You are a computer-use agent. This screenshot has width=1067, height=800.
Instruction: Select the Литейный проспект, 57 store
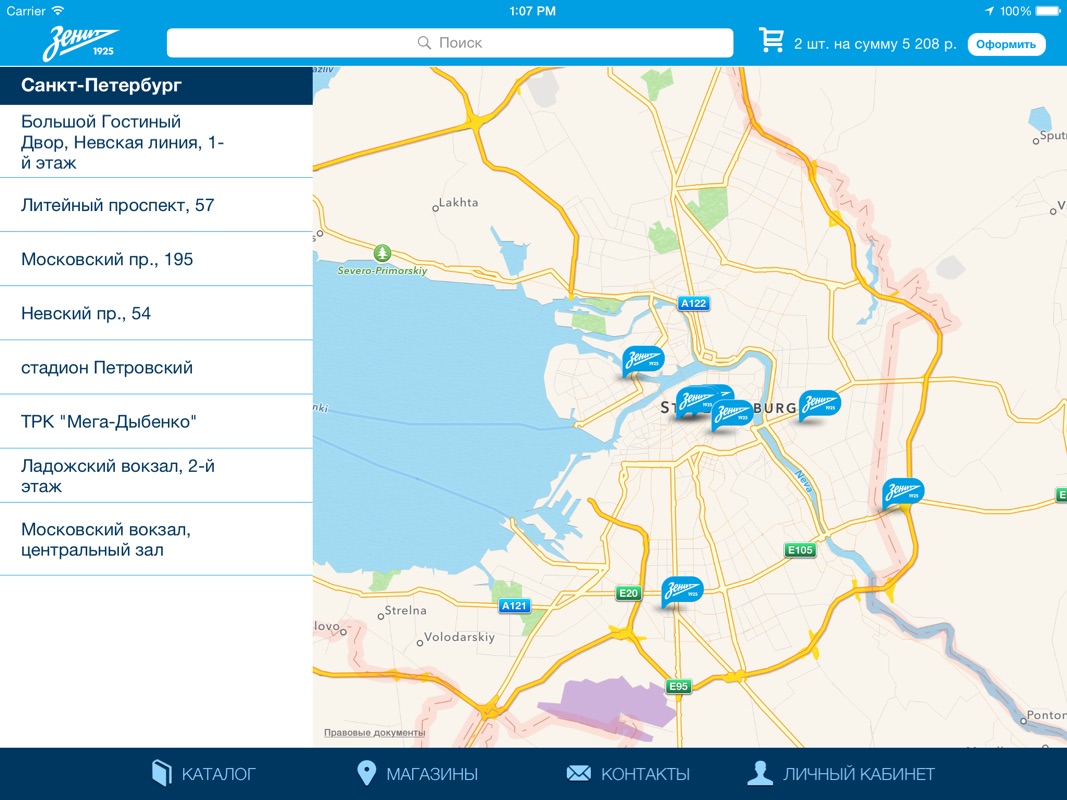(157, 205)
